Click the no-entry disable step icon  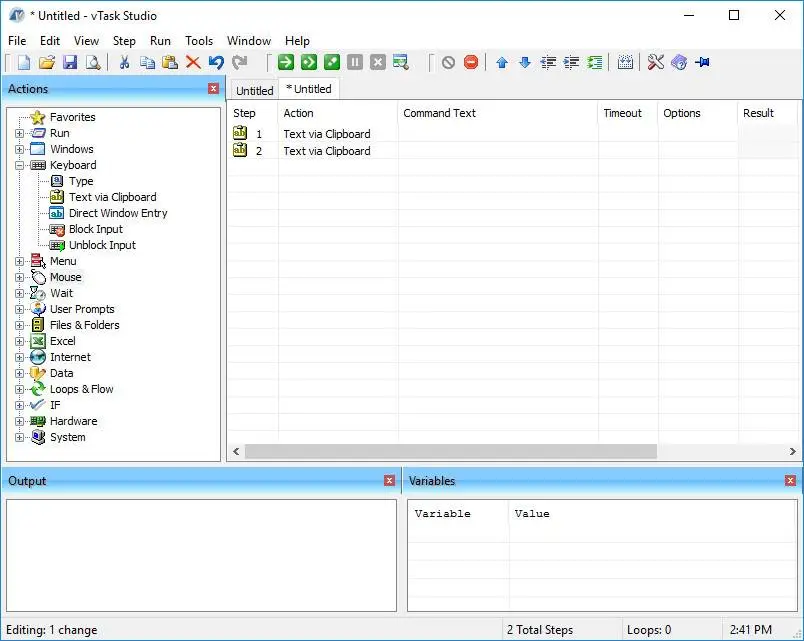click(x=448, y=63)
